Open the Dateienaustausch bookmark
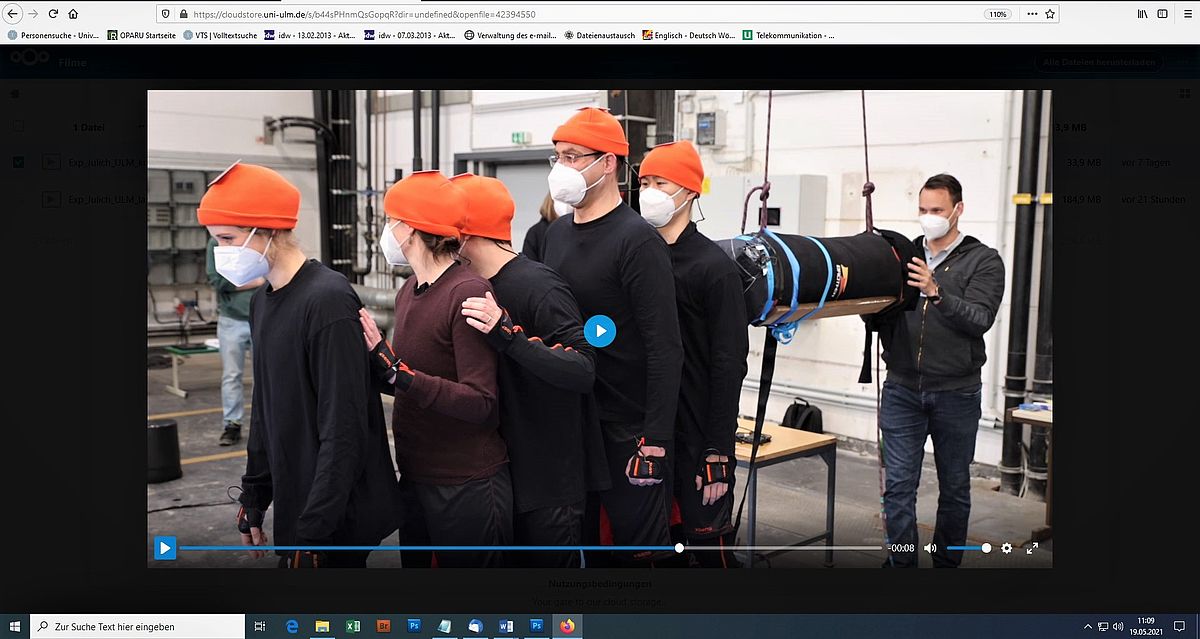 (599, 35)
